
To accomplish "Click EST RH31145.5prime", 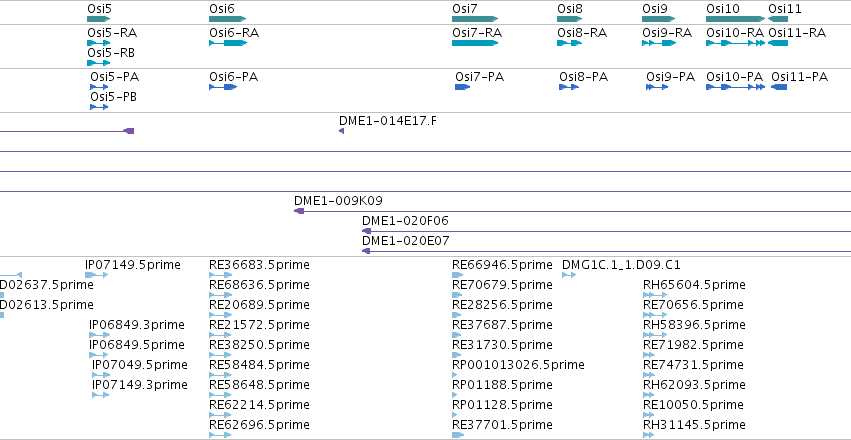I will click(649, 435).
